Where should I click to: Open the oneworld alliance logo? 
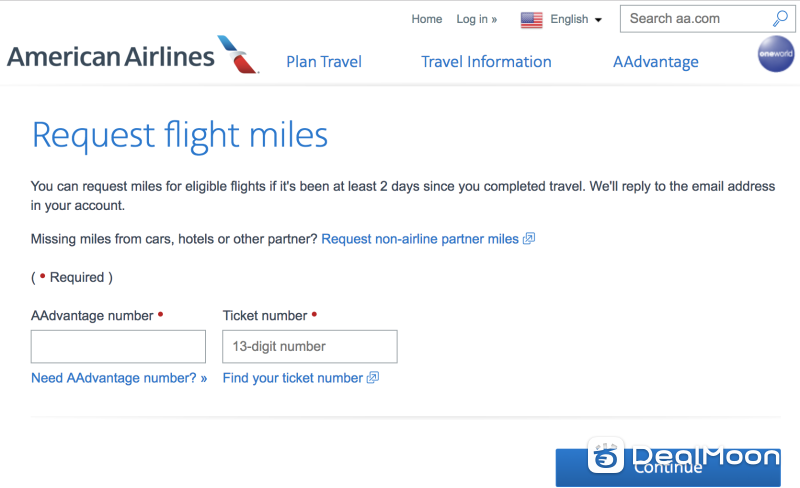776,54
